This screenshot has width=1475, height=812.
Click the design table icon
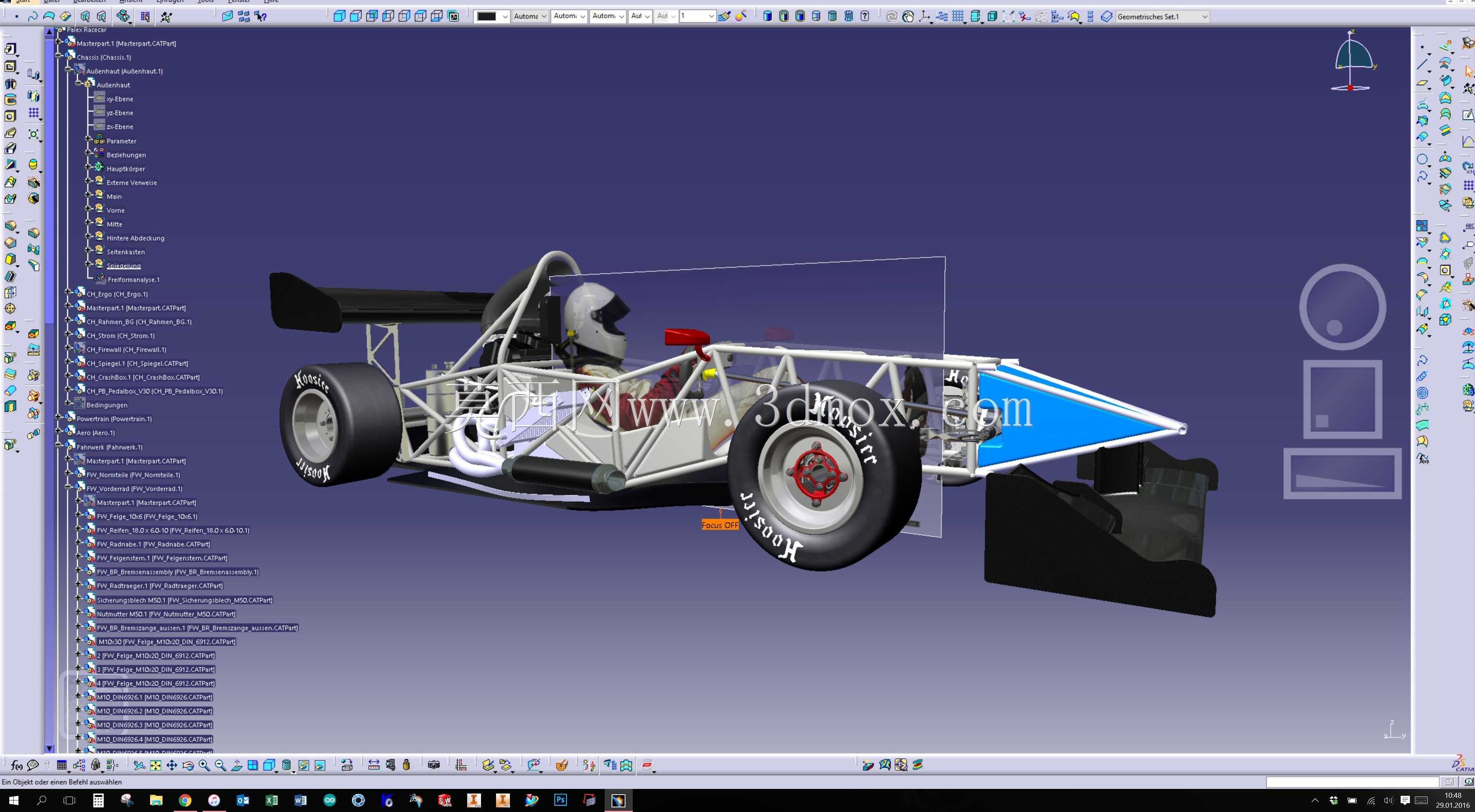click(62, 765)
